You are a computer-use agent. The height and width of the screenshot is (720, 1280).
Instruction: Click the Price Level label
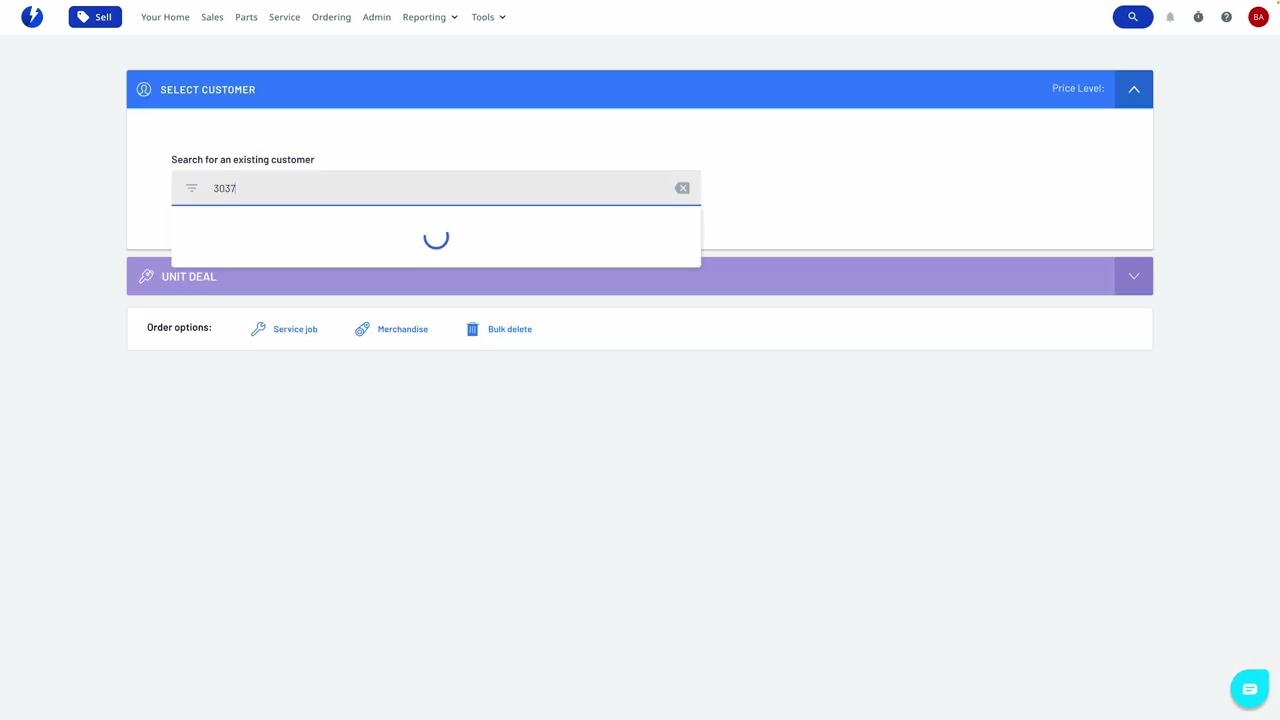click(x=1078, y=88)
